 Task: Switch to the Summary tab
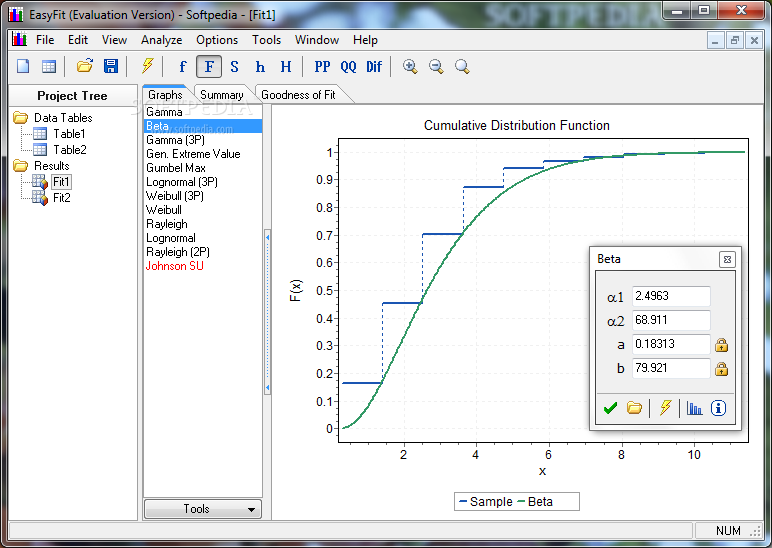[x=222, y=95]
